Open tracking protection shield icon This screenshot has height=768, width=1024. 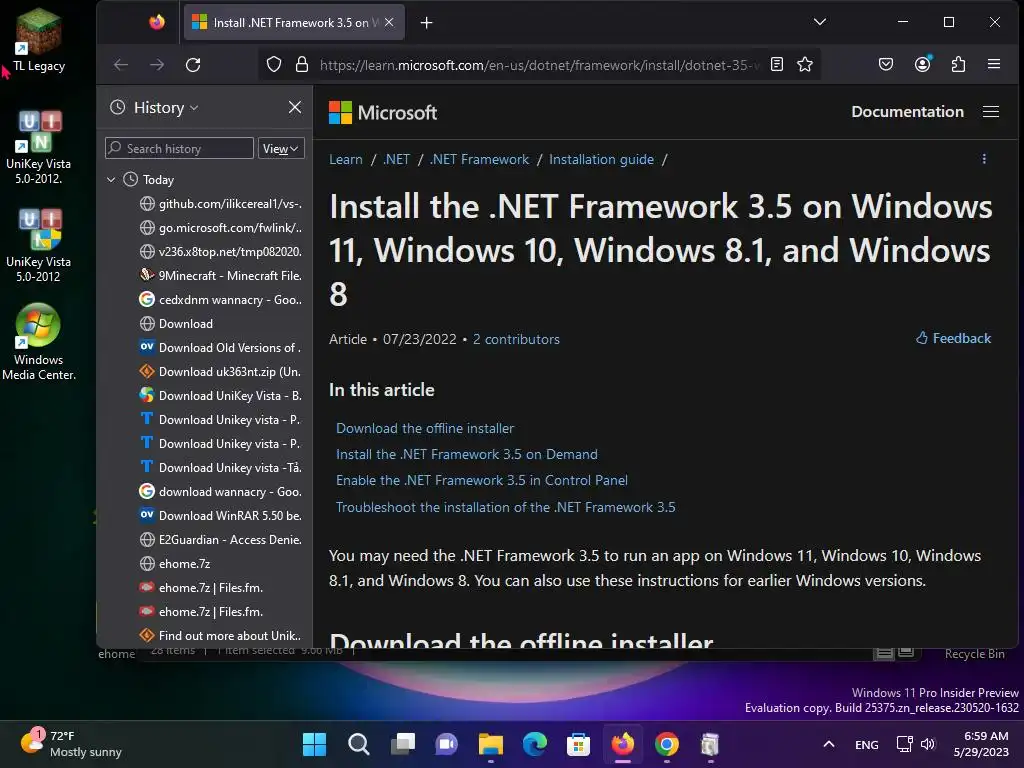(274, 65)
